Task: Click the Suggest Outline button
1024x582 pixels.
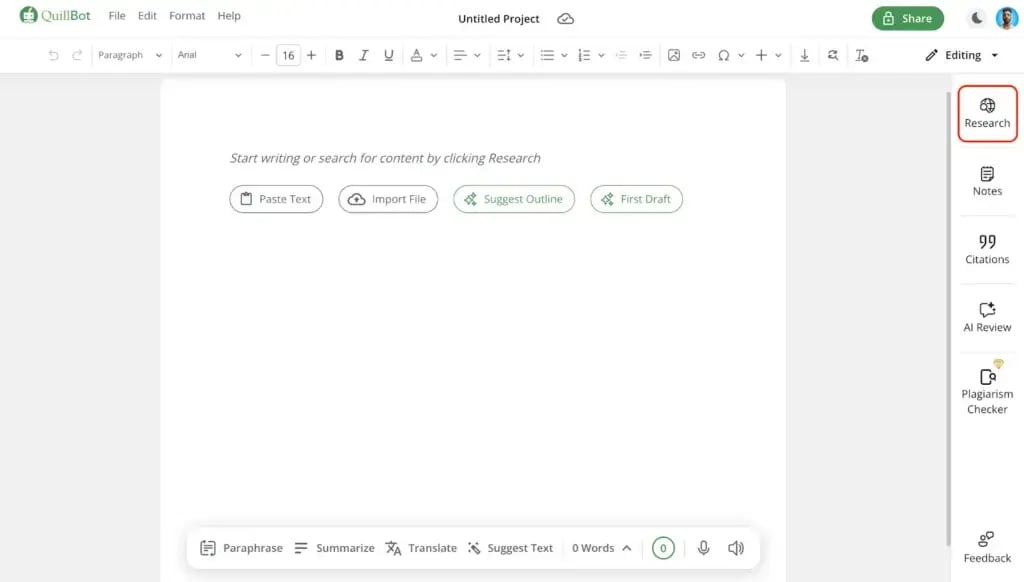Action: [514, 199]
